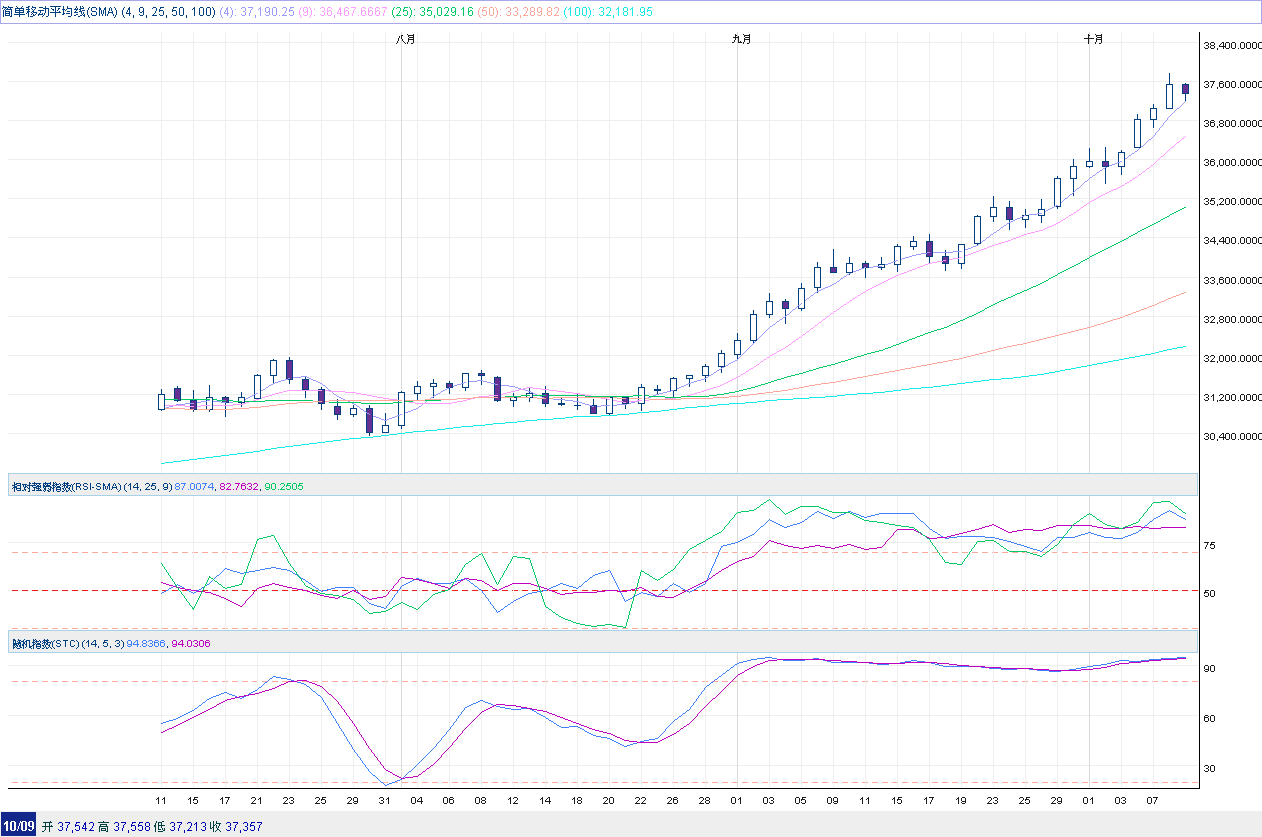1262x837 pixels.
Task: Click the 30,400.0000 price axis label
Action: point(1231,437)
